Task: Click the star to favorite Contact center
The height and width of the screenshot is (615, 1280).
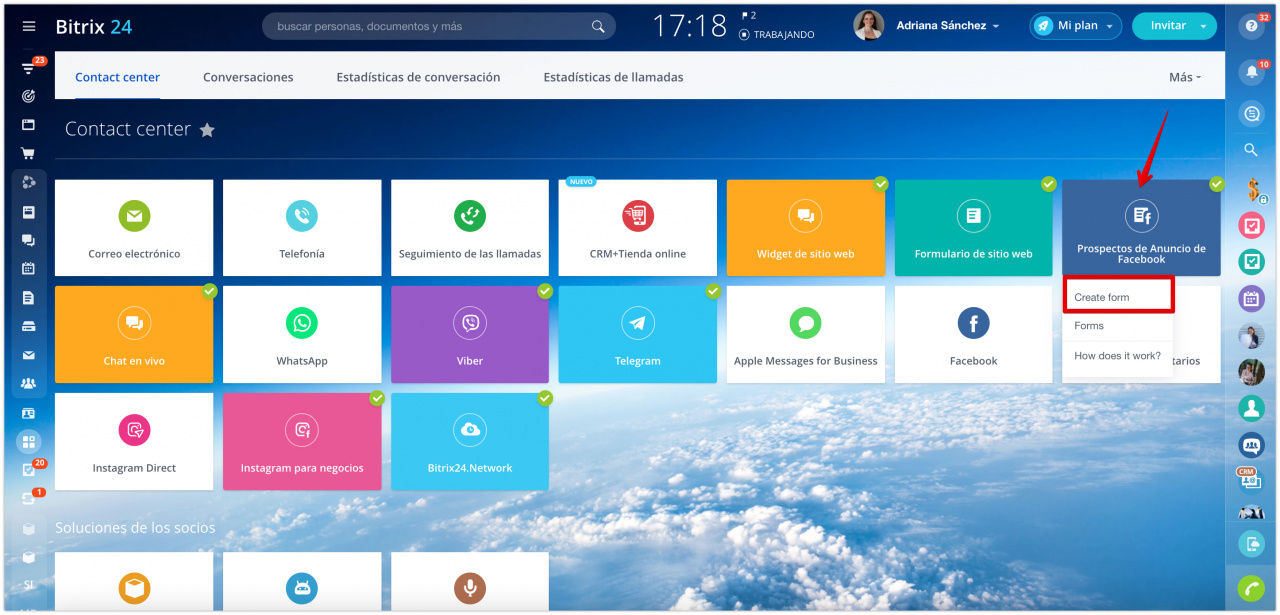Action: (x=207, y=130)
